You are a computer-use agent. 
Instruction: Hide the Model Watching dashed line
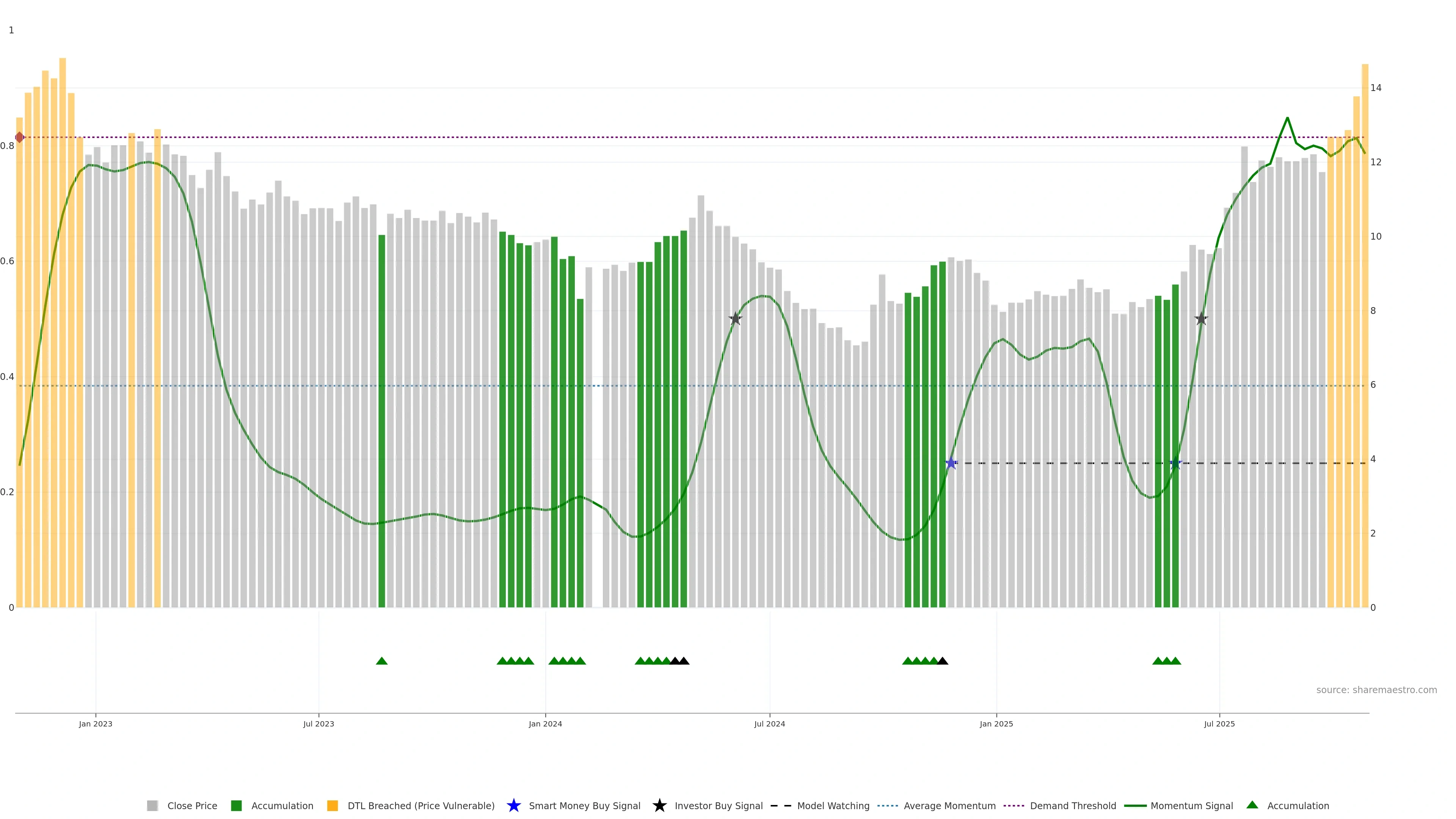tap(833, 805)
